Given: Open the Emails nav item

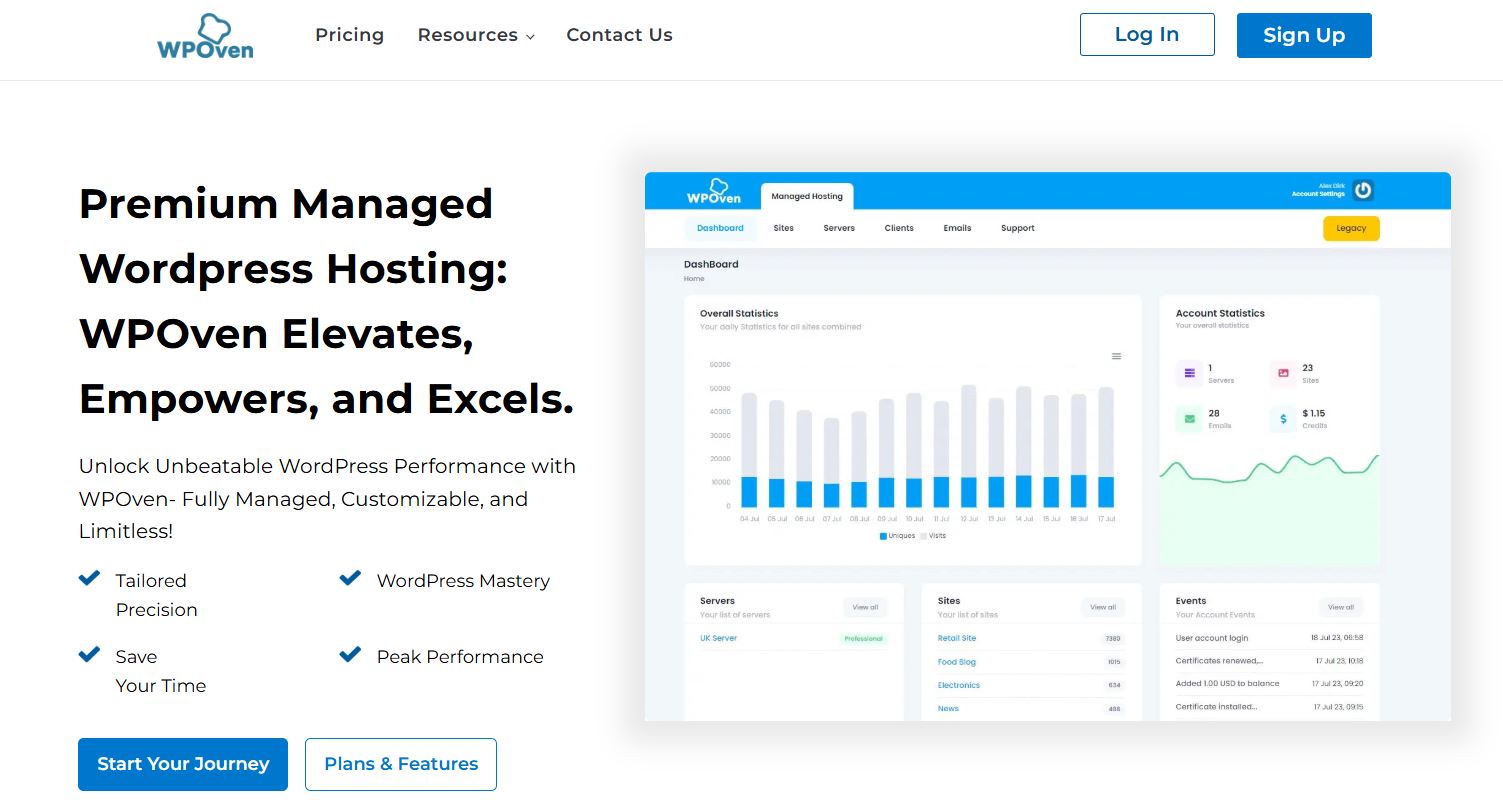Looking at the screenshot, I should click(957, 228).
